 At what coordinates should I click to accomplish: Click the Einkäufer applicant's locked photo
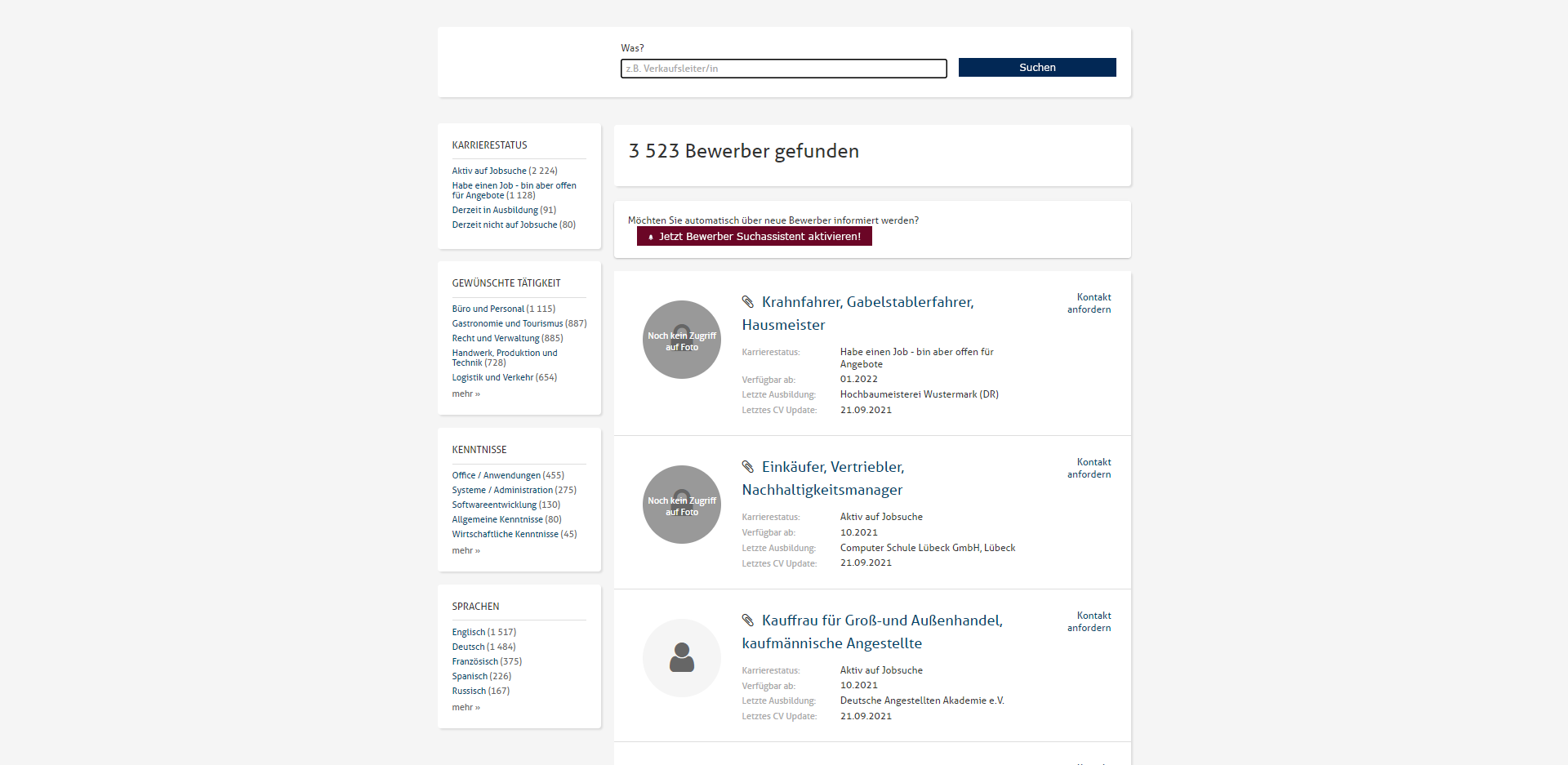coord(681,505)
